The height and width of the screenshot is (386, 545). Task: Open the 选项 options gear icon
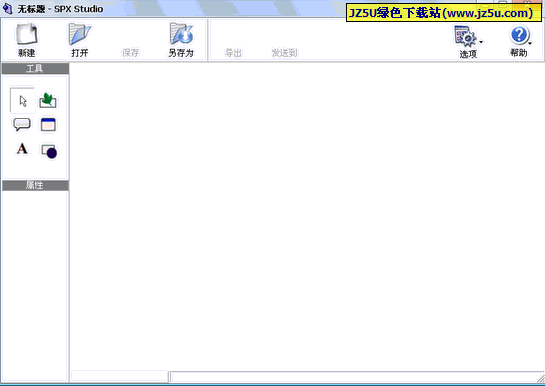(465, 36)
